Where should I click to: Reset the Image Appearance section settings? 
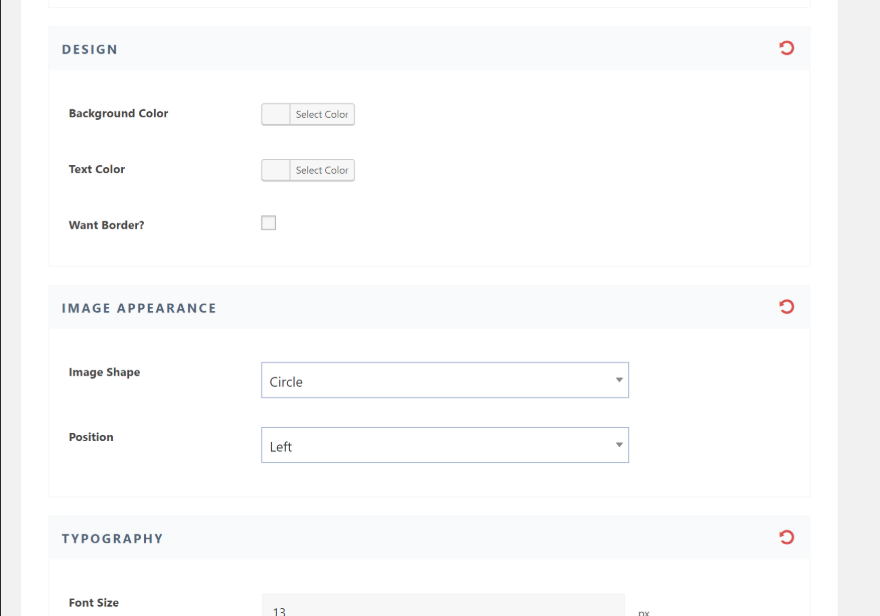(786, 307)
